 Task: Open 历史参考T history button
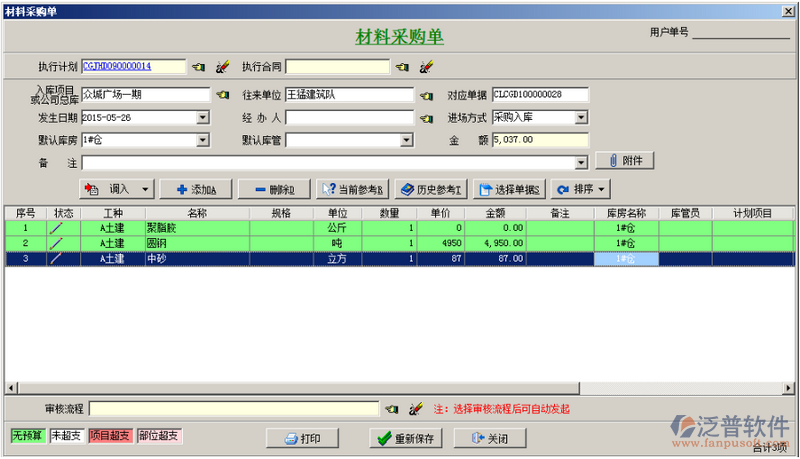pos(431,189)
